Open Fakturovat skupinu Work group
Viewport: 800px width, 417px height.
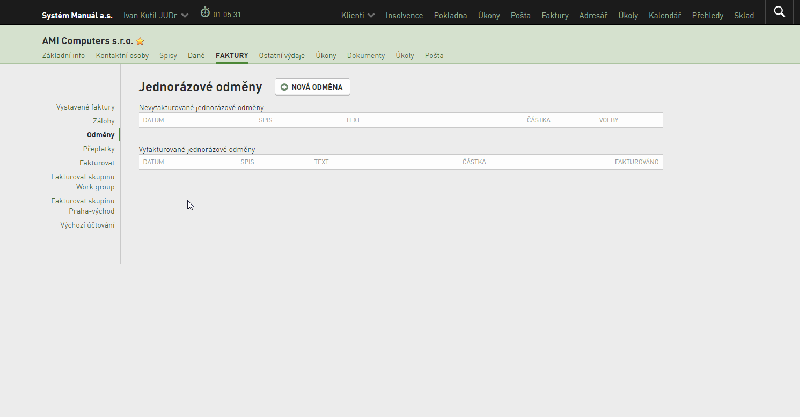[x=83, y=182]
